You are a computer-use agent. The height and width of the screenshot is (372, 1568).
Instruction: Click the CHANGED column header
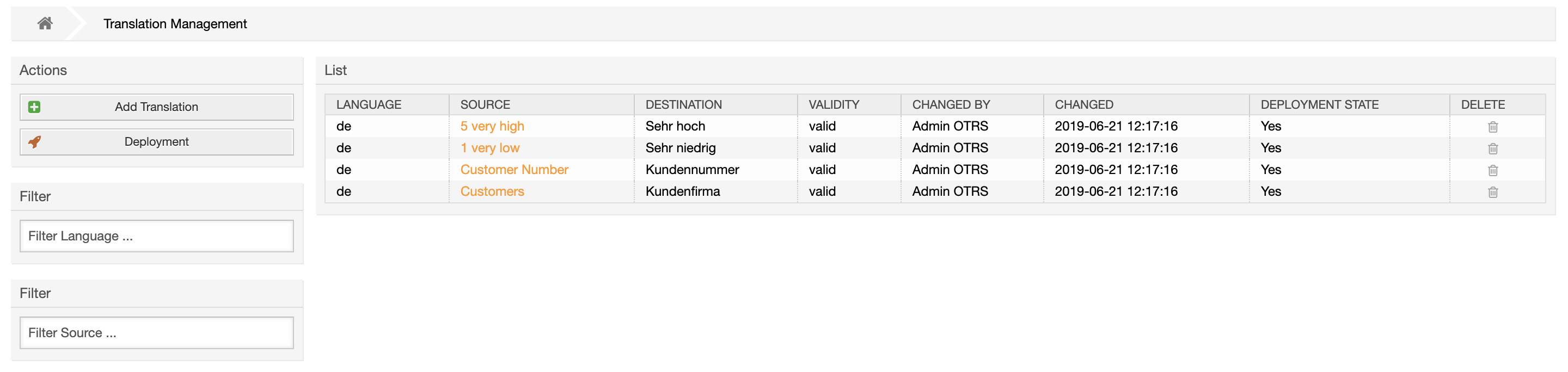point(1083,104)
